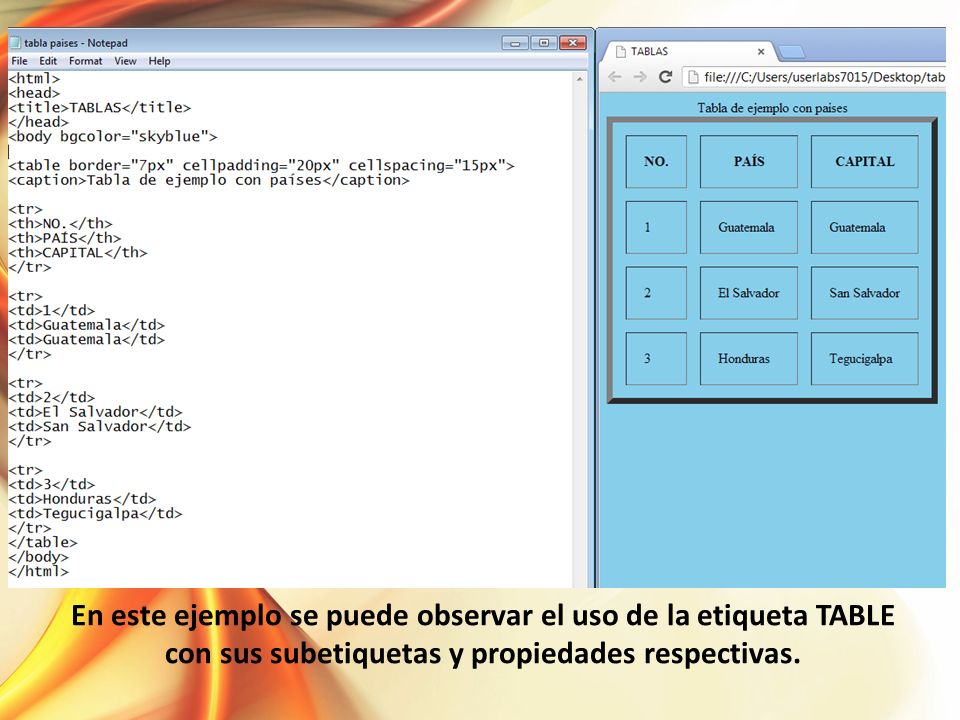Open the Format menu in Notepad
The width and height of the screenshot is (960, 720).
[85, 61]
